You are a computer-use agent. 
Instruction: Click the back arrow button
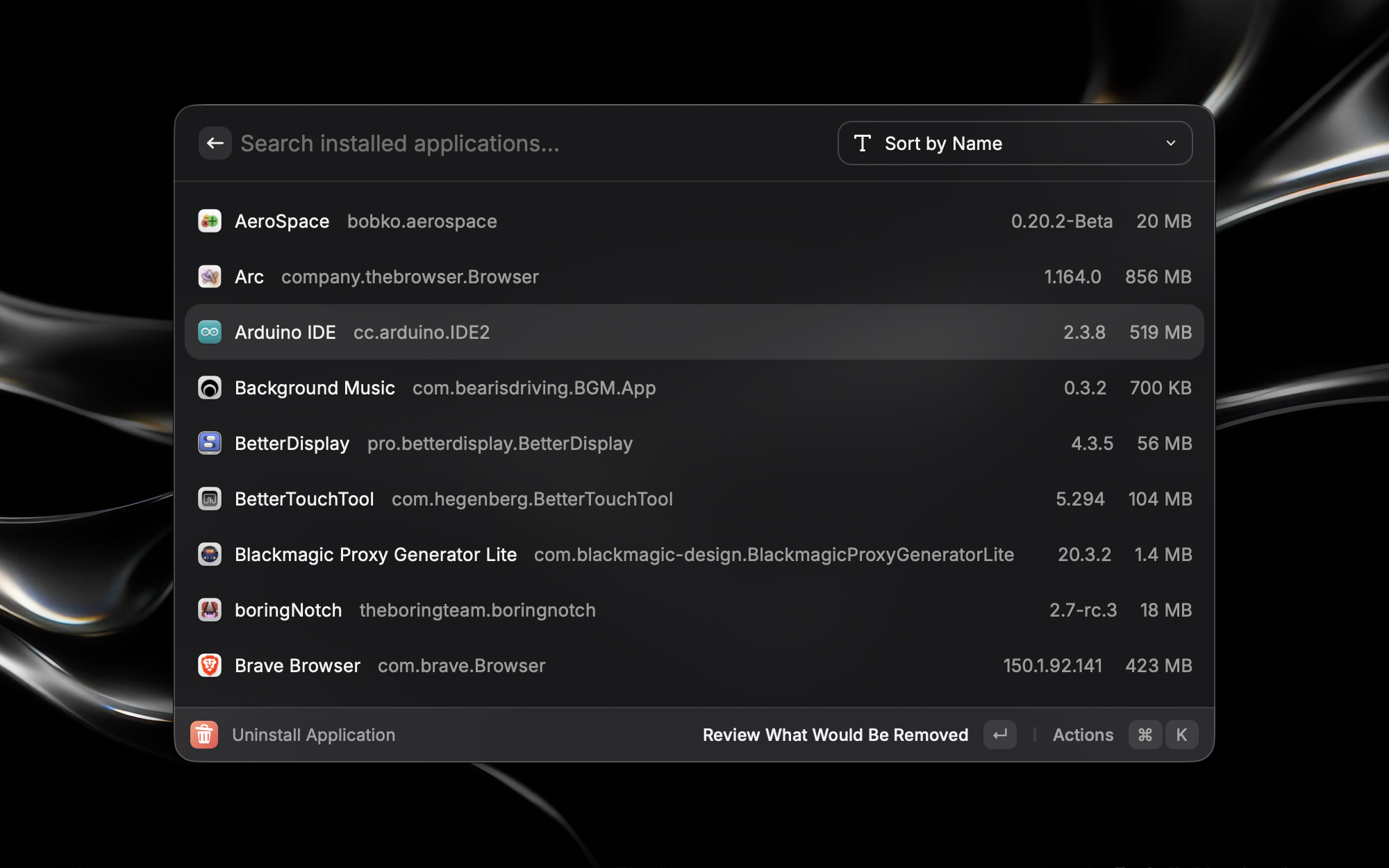[x=215, y=143]
